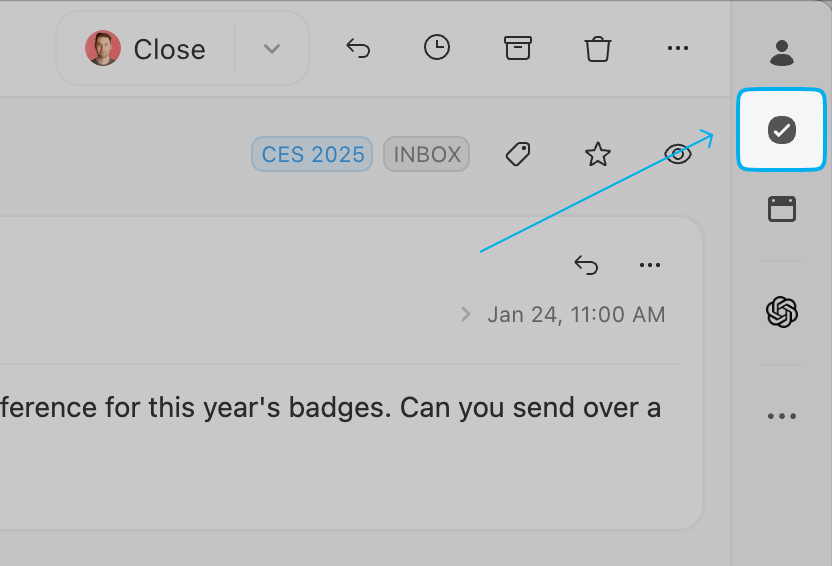This screenshot has height=566, width=832.
Task: Delete the conversation using the trash icon
Action: (x=597, y=48)
